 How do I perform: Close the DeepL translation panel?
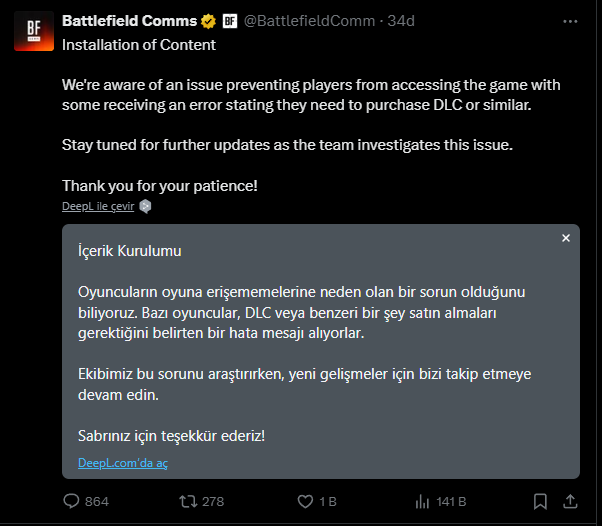point(565,238)
